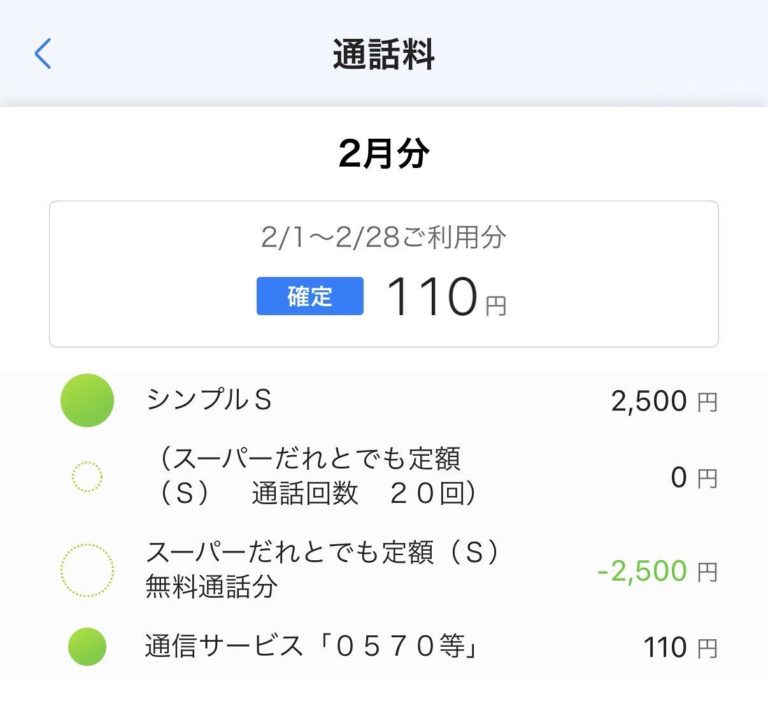Click green circle beside 通信サービス「0570等」
The height and width of the screenshot is (713, 768).
(x=87, y=647)
